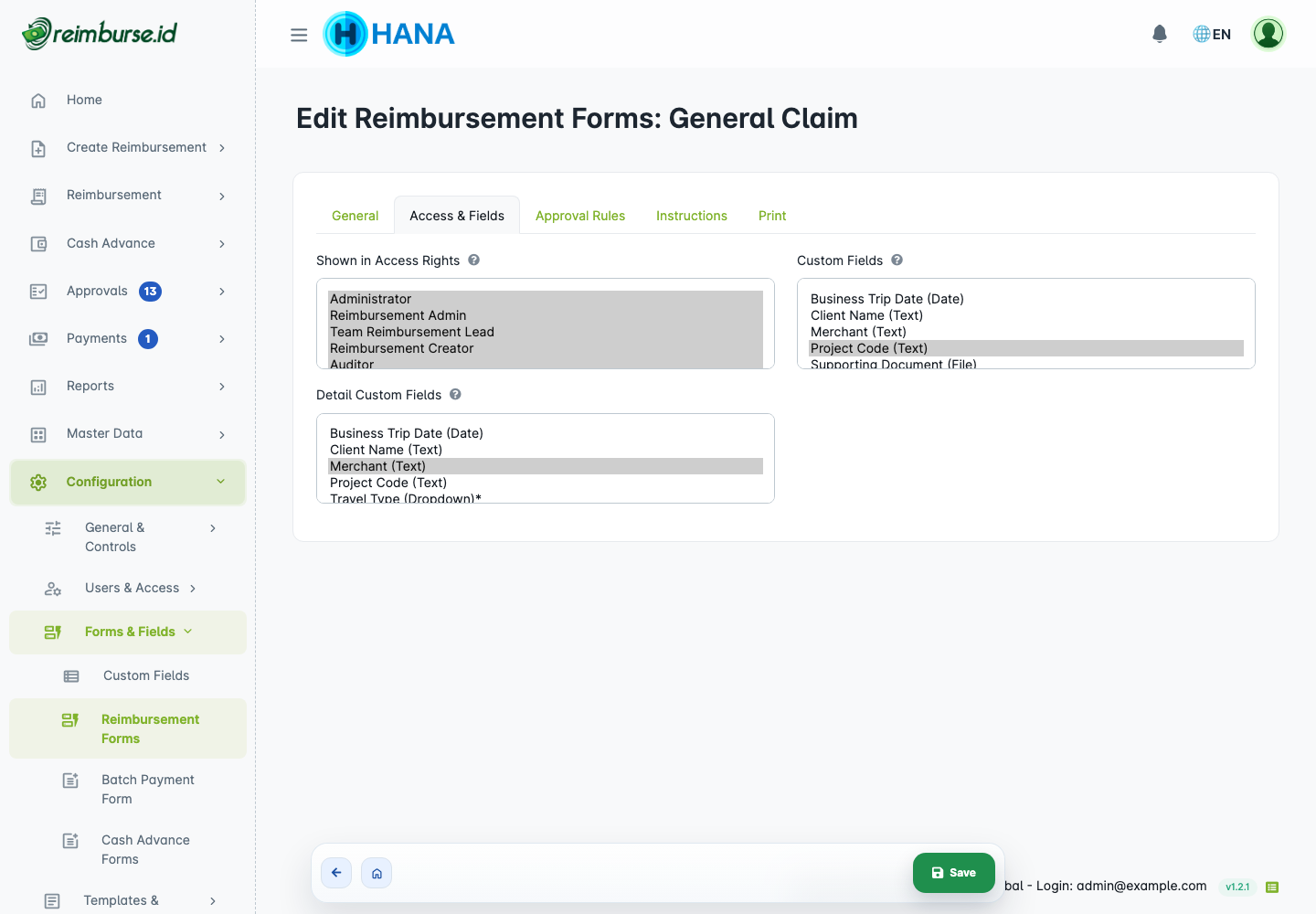Click the reimburse.id logo
This screenshot has width=1316, height=914.
click(100, 34)
